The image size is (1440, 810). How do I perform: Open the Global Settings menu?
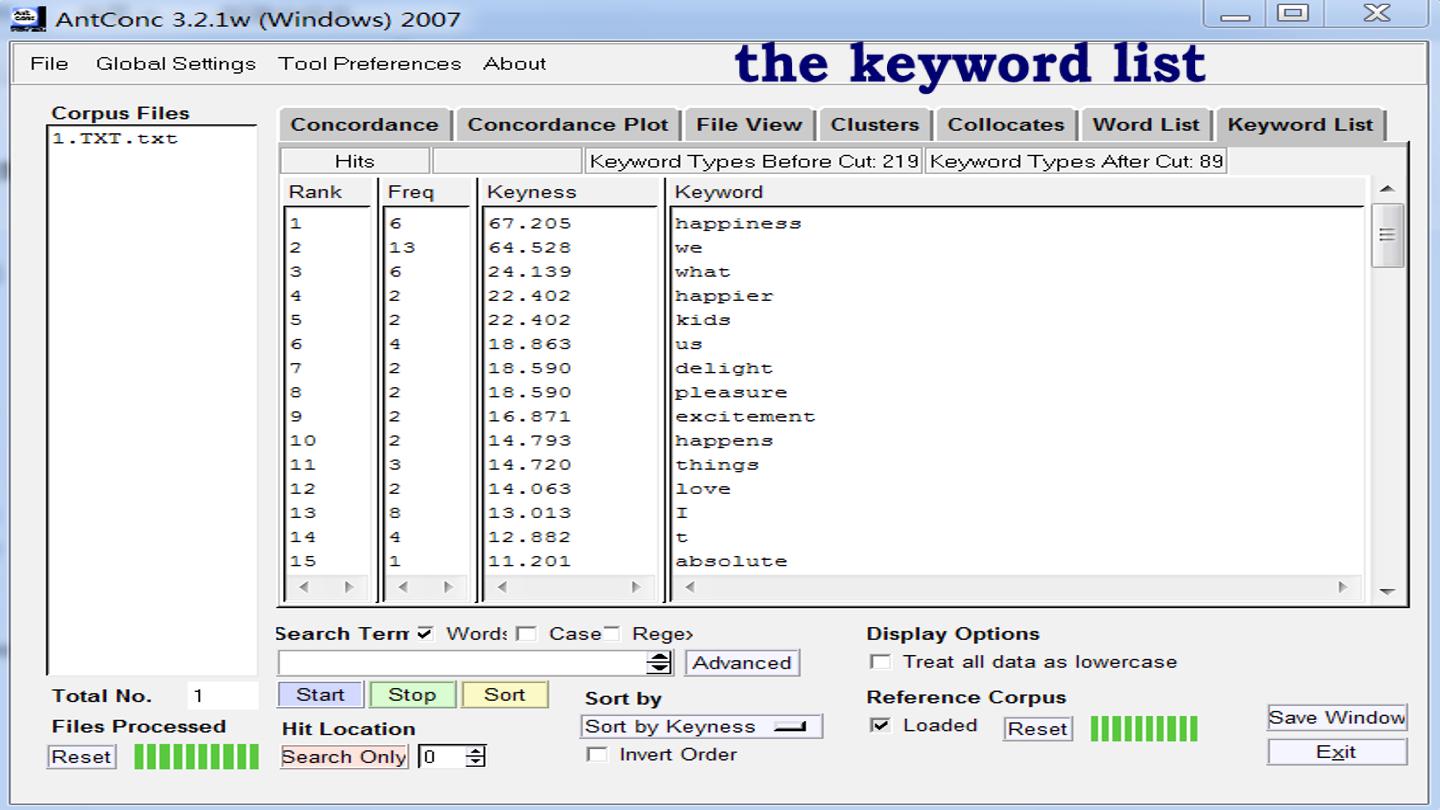click(176, 64)
